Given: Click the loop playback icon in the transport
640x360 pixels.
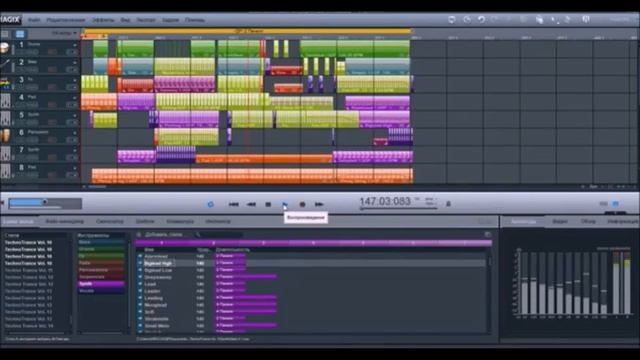Looking at the screenshot, I should [210, 204].
